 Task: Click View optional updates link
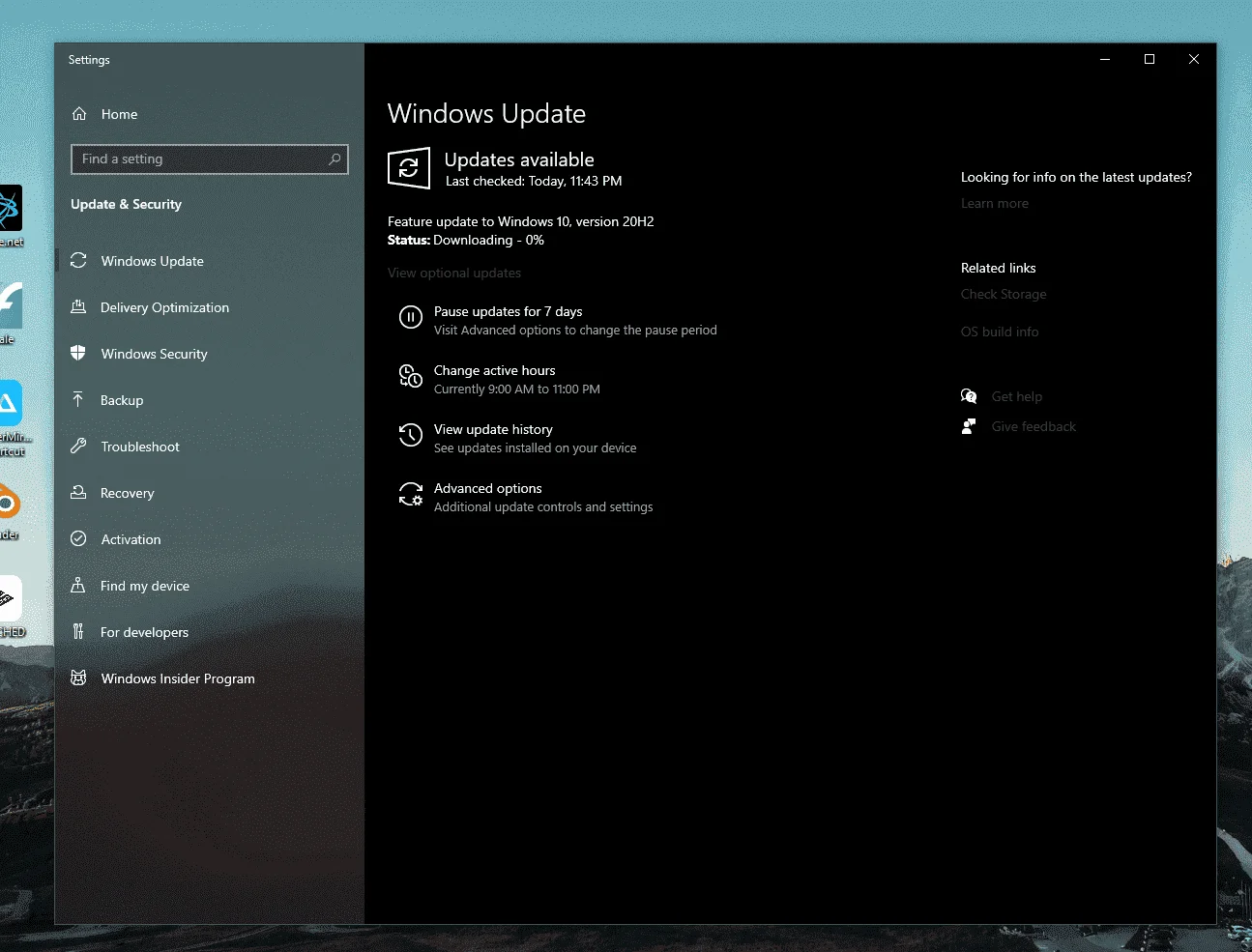tap(454, 273)
